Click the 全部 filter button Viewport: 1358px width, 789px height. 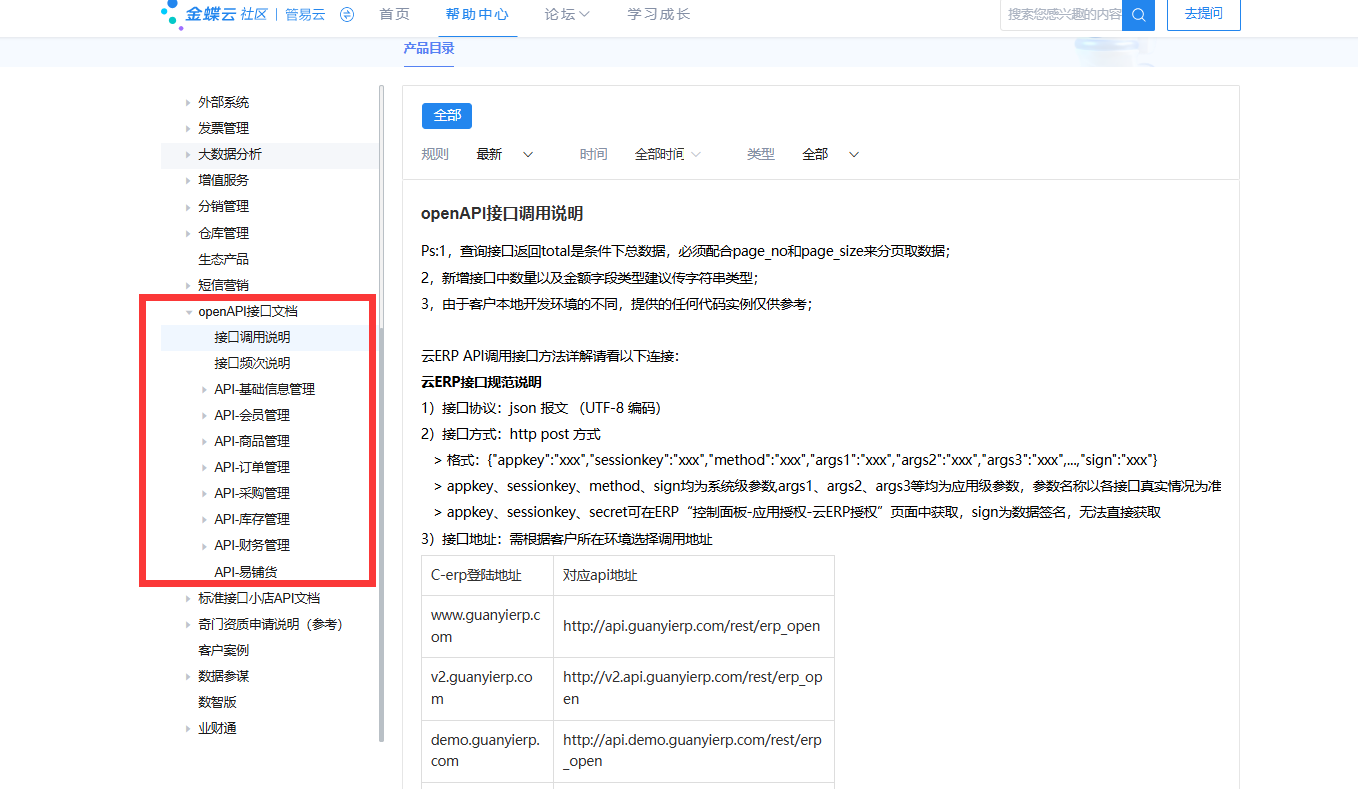pos(447,115)
